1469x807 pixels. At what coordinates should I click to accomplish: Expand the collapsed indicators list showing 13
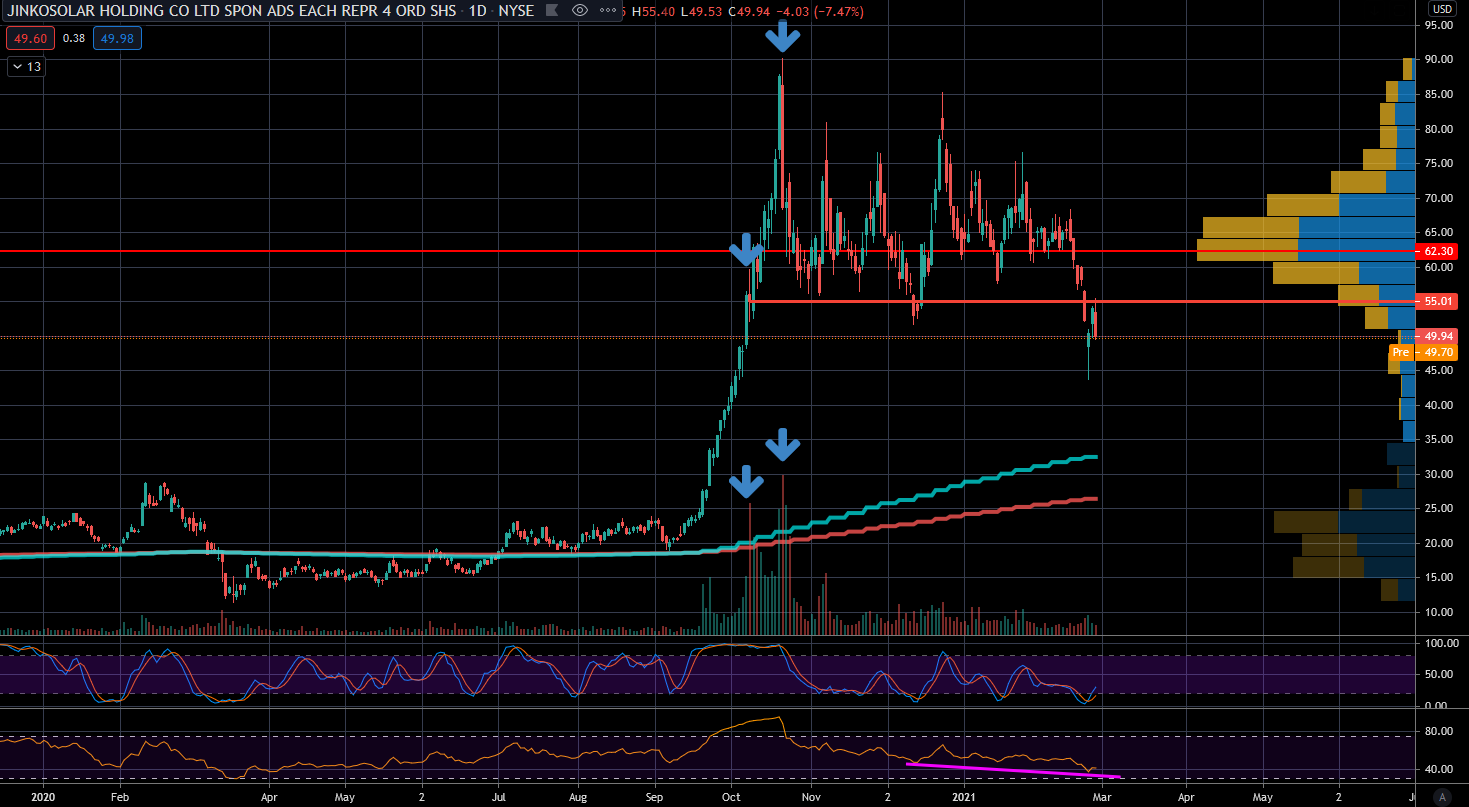pos(26,67)
